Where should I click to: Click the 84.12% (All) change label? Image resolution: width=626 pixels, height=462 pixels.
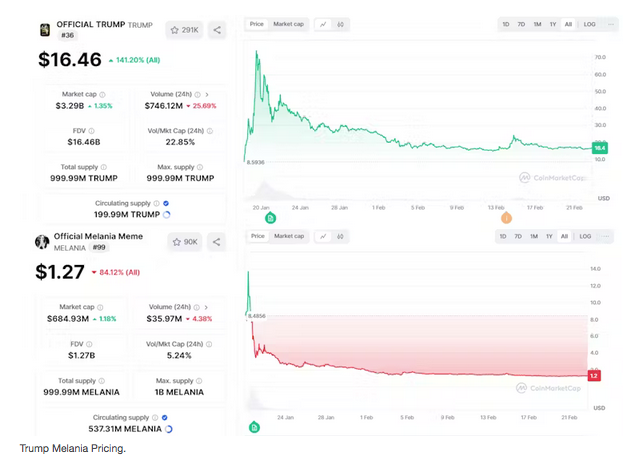pos(116,272)
